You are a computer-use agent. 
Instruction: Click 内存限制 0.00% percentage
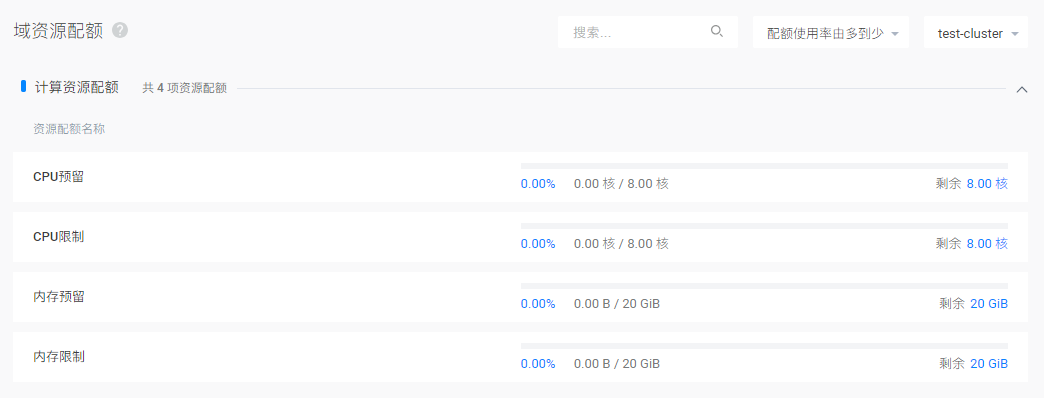click(x=538, y=364)
